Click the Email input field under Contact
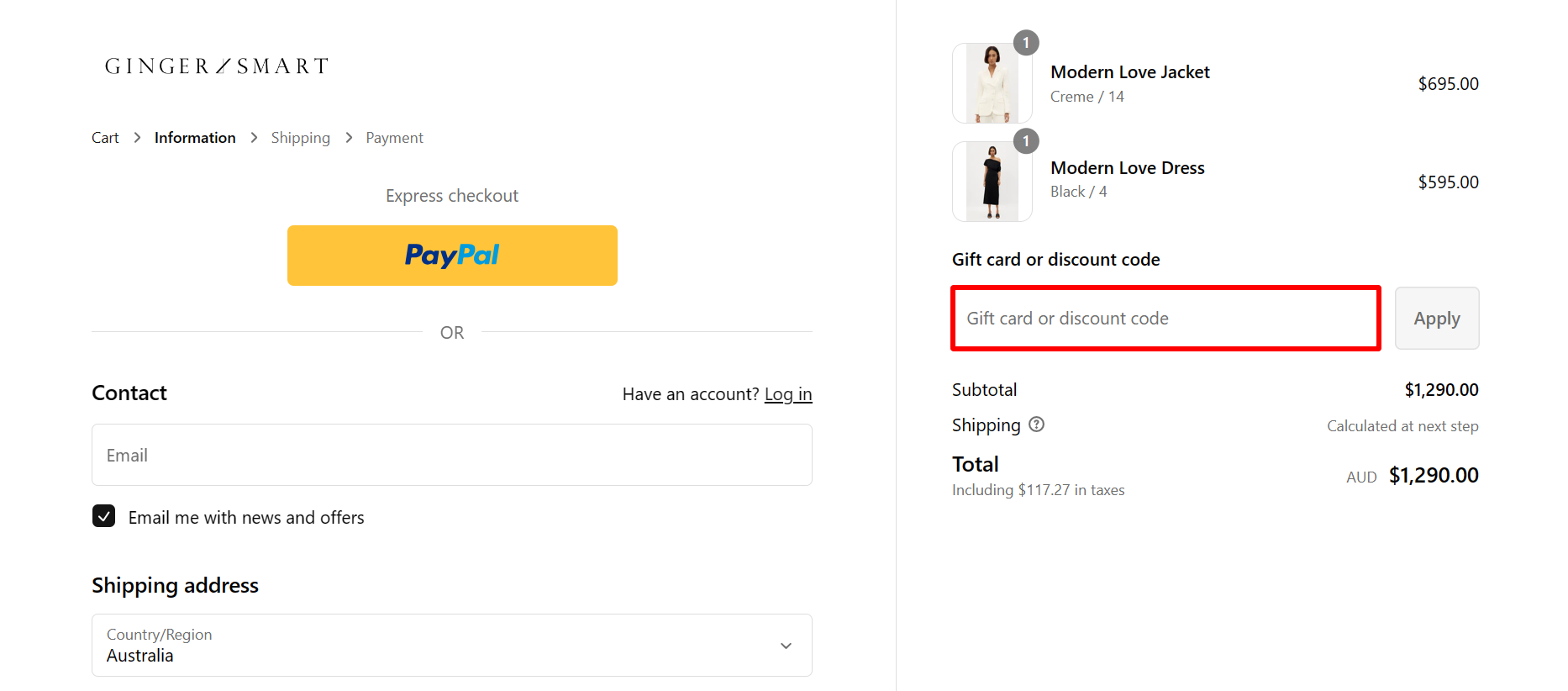The height and width of the screenshot is (691, 1568). pos(451,455)
